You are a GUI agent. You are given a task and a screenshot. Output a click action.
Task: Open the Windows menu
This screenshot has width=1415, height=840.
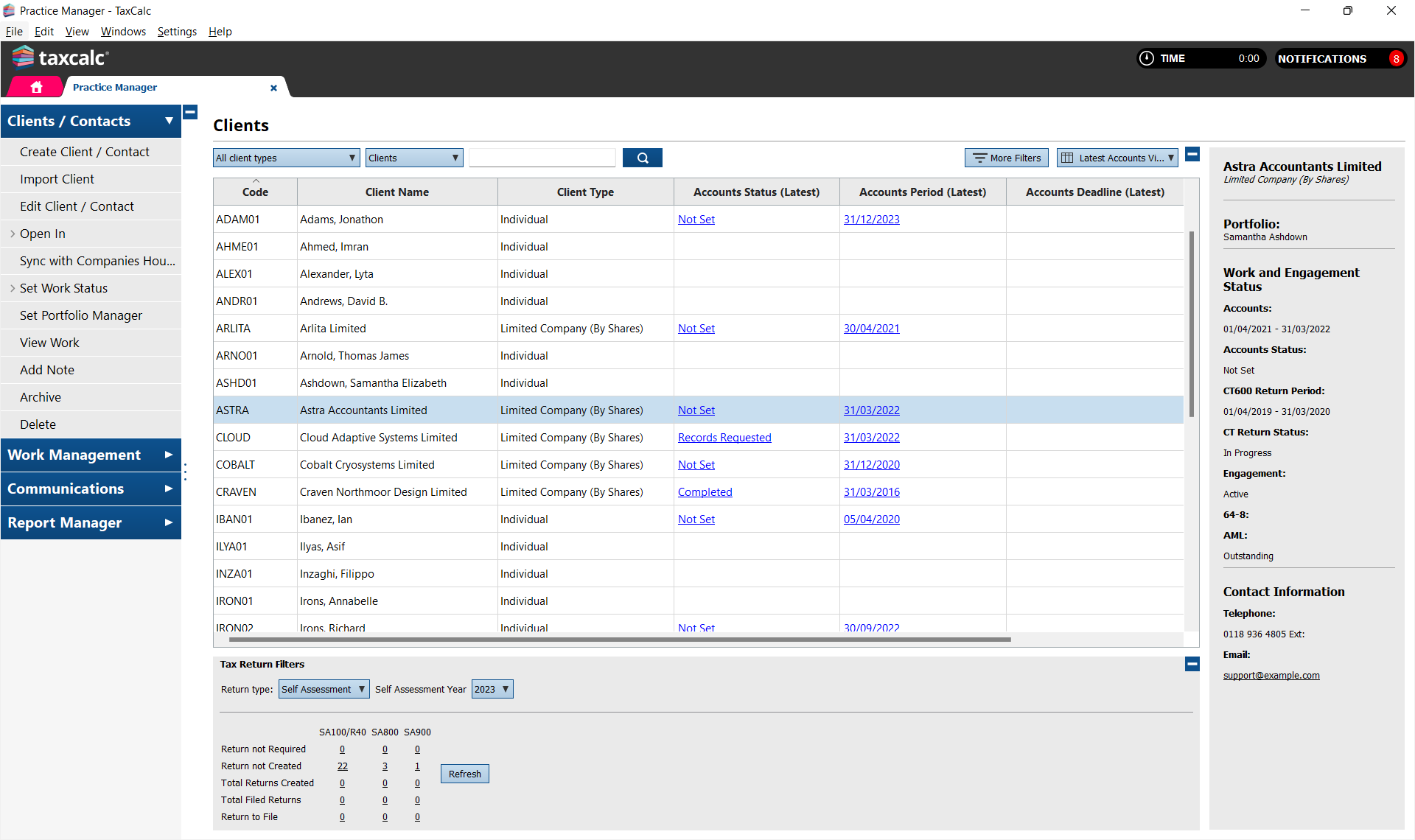click(x=123, y=32)
